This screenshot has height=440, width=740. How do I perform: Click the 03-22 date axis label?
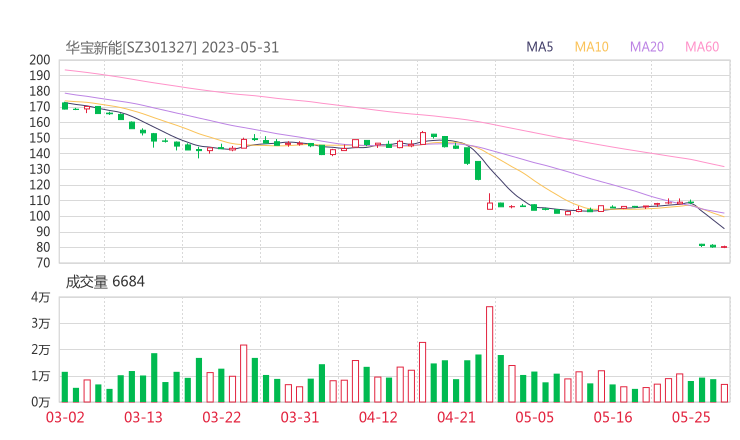pos(222,417)
